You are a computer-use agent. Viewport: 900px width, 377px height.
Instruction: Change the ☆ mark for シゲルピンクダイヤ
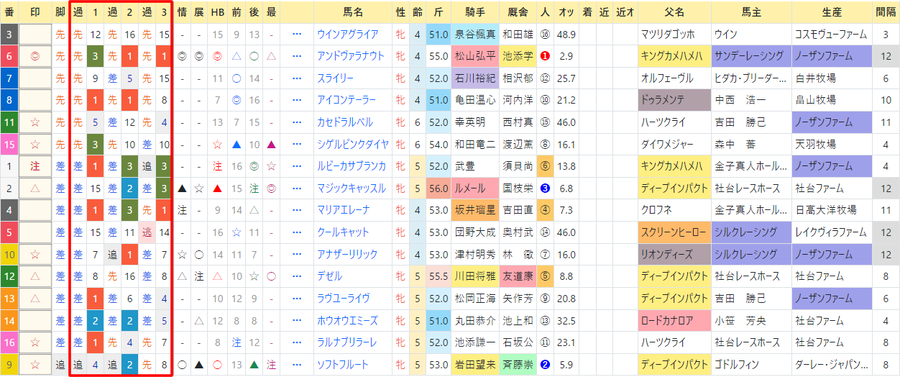pyautogui.click(x=36, y=144)
